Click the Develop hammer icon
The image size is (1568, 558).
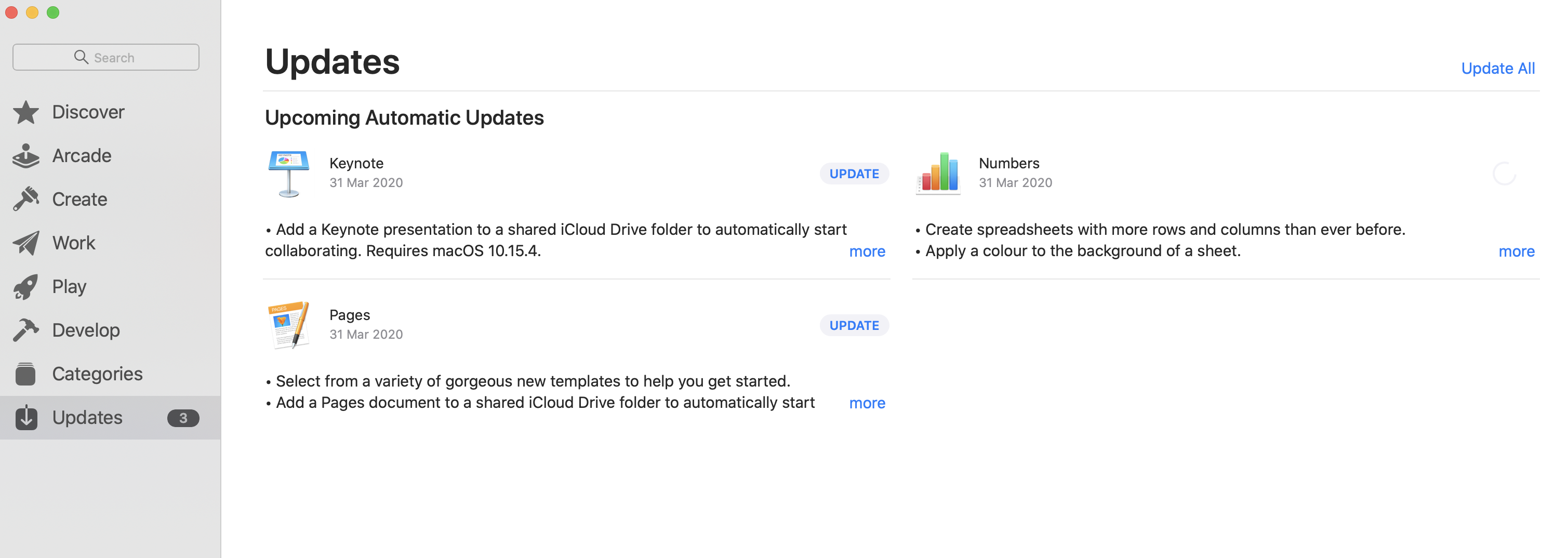[26, 330]
